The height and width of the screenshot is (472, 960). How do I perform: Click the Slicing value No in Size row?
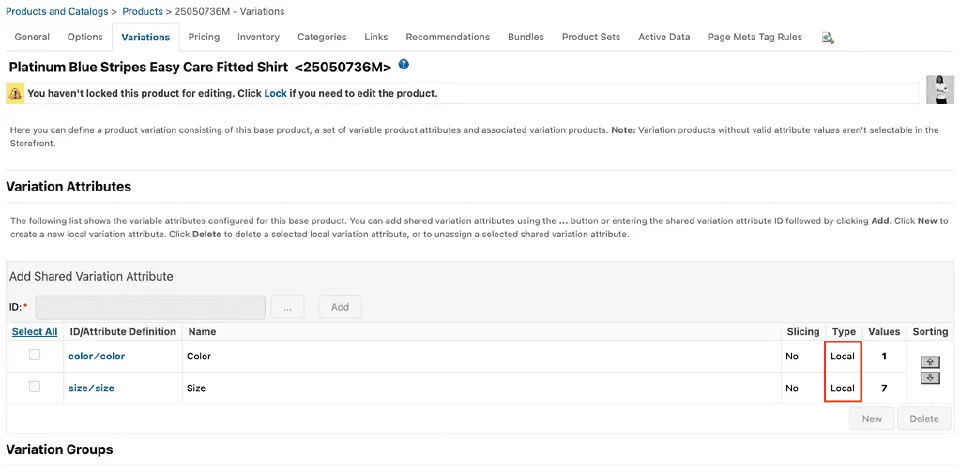pos(792,388)
